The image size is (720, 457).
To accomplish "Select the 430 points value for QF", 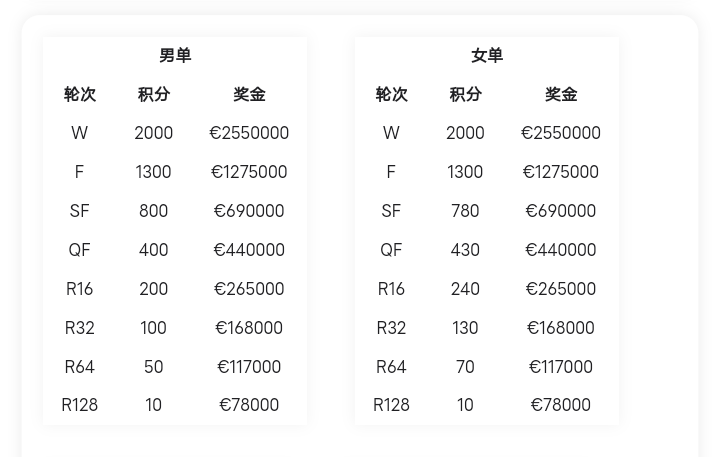I will coord(465,250).
